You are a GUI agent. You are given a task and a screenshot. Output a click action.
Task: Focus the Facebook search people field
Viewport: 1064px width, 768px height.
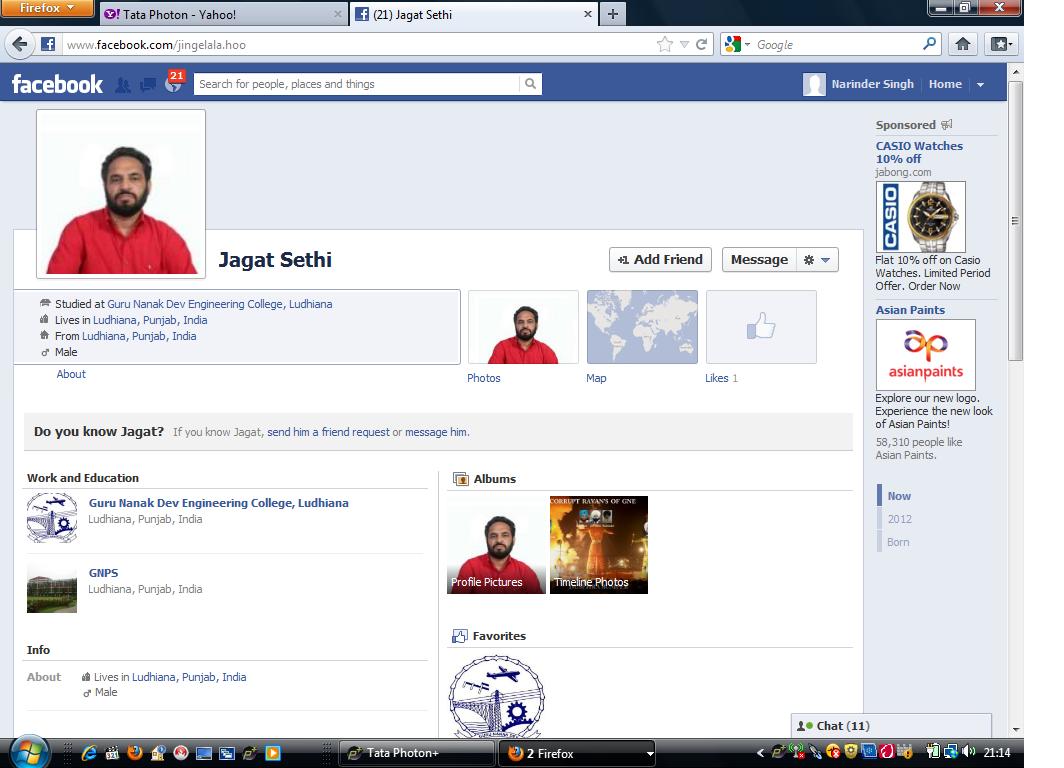tap(357, 84)
